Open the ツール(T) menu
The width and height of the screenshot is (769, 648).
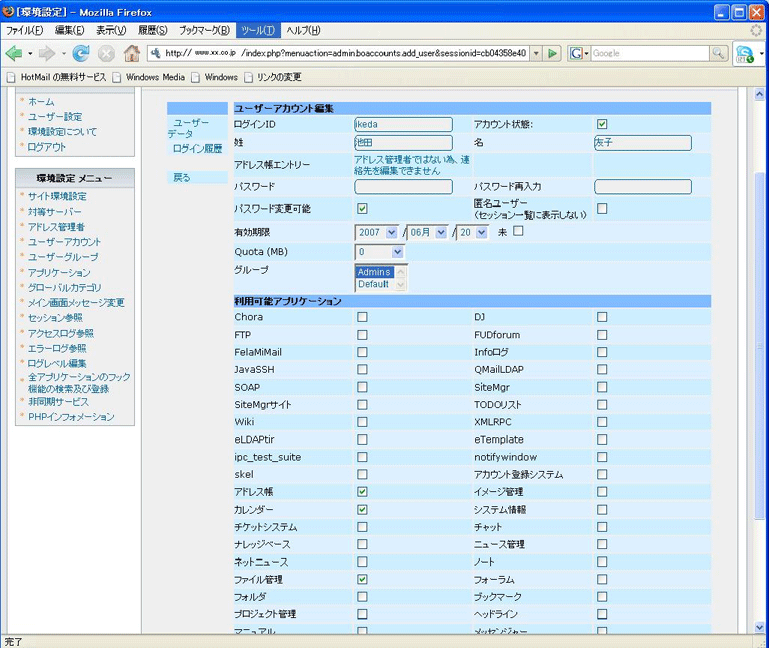pos(257,30)
